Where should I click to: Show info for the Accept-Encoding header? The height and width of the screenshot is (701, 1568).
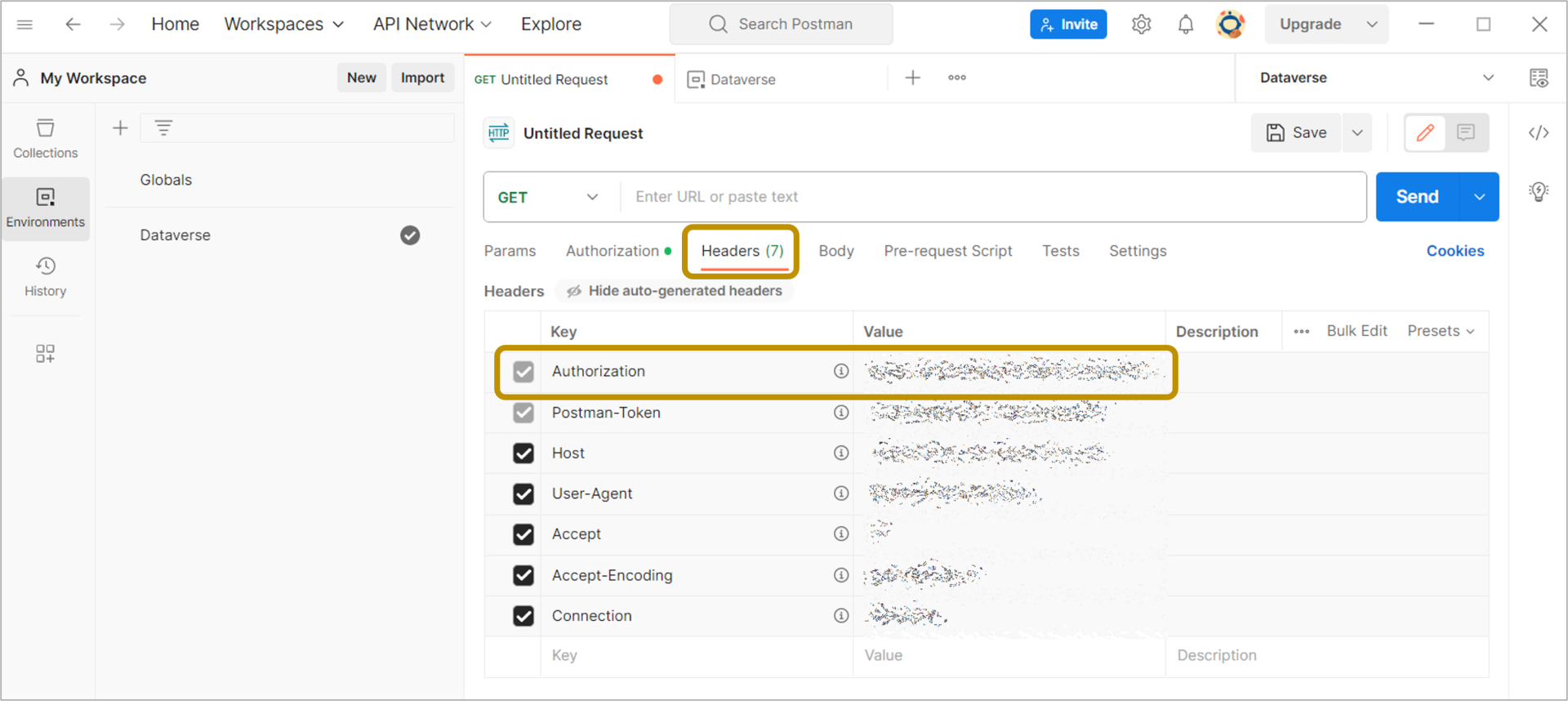[x=841, y=575]
